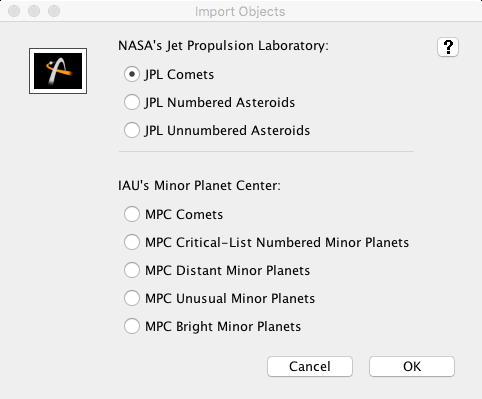Click the horizontal separator between source groups
482x399 pixels.
pyautogui.click(x=266, y=151)
